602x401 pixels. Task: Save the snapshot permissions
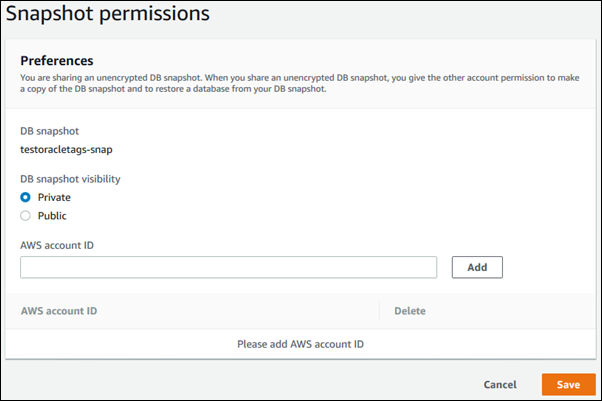(x=568, y=384)
